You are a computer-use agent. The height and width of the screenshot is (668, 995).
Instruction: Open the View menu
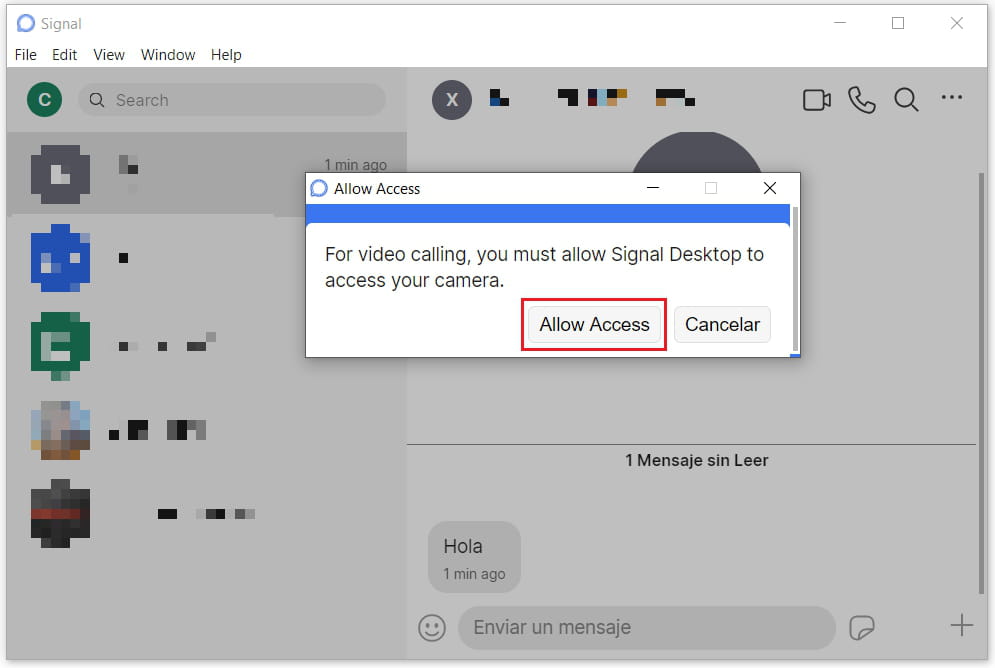(109, 55)
